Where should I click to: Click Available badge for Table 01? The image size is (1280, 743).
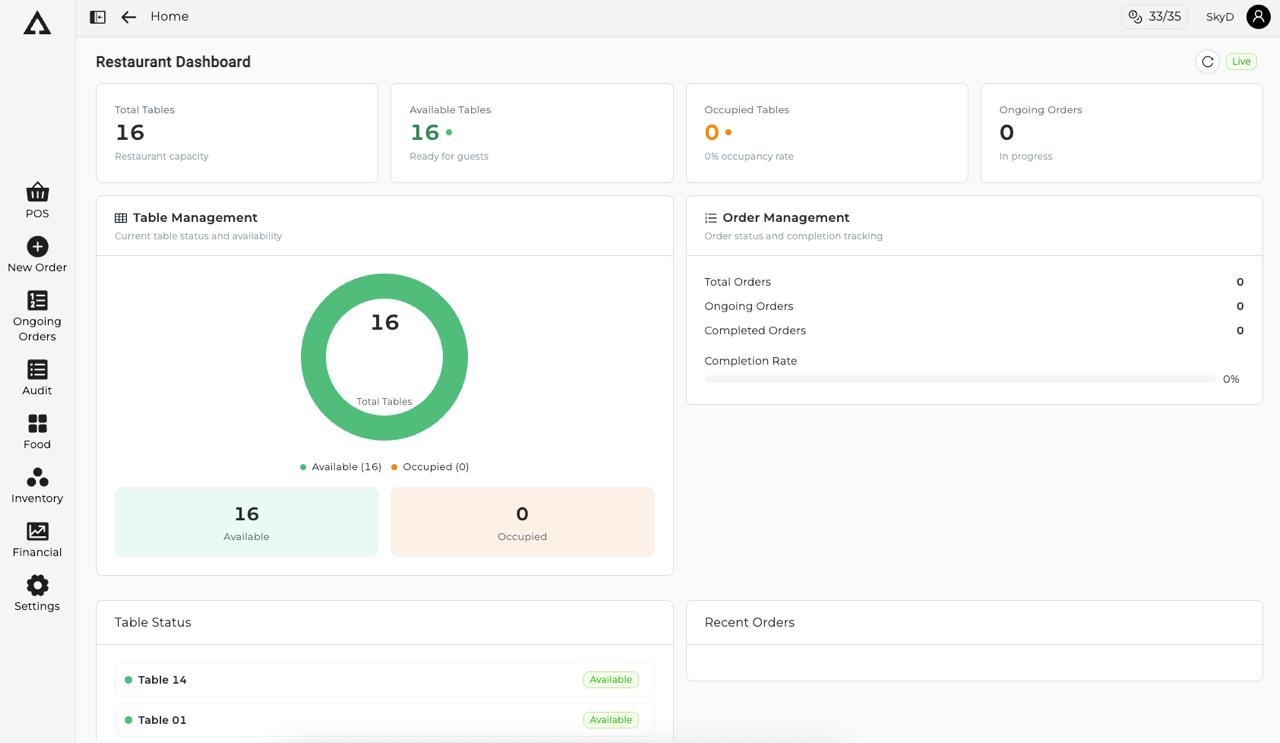[x=610, y=720]
